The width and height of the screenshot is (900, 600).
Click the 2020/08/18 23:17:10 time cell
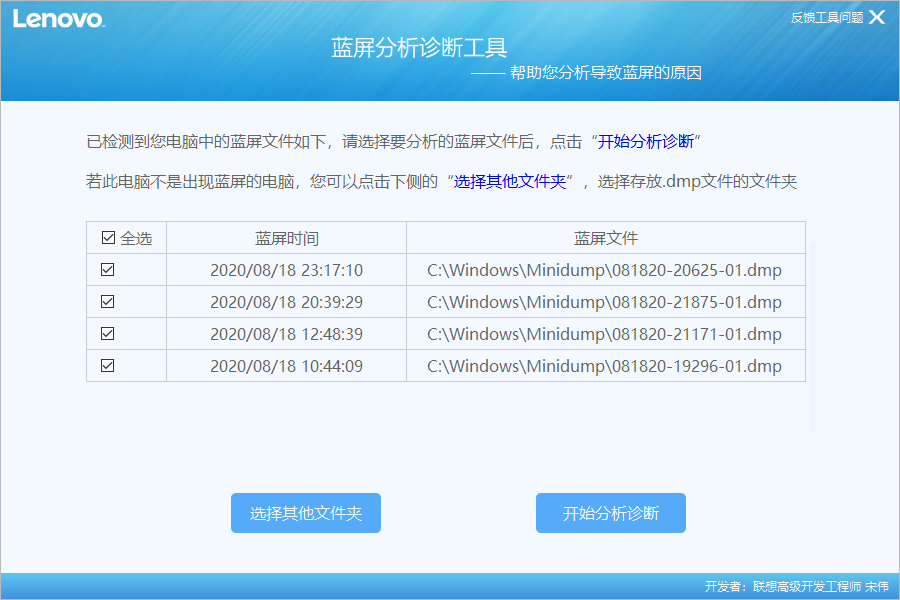286,270
